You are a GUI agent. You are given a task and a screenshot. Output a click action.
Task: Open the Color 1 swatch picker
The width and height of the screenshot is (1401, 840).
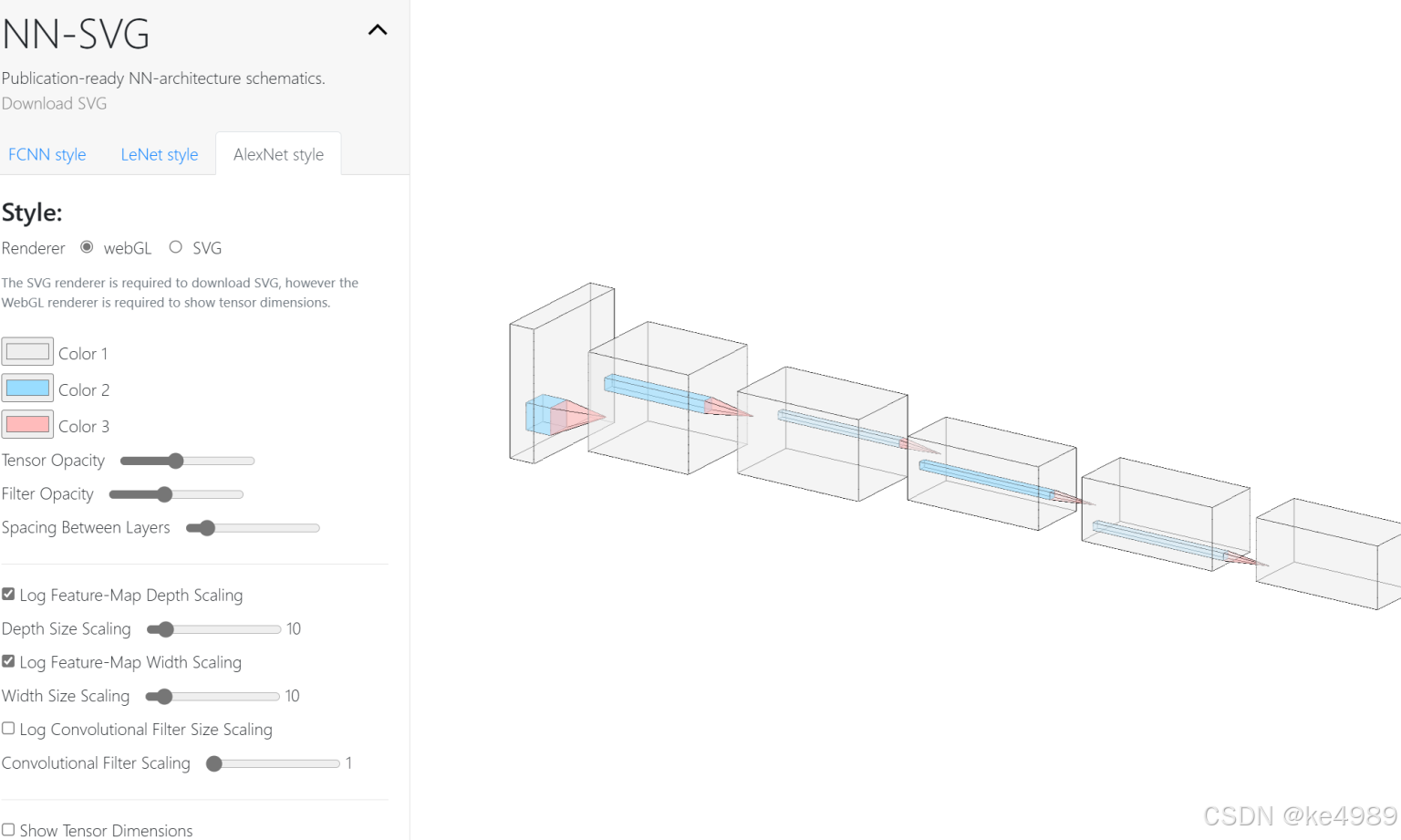[x=27, y=352]
